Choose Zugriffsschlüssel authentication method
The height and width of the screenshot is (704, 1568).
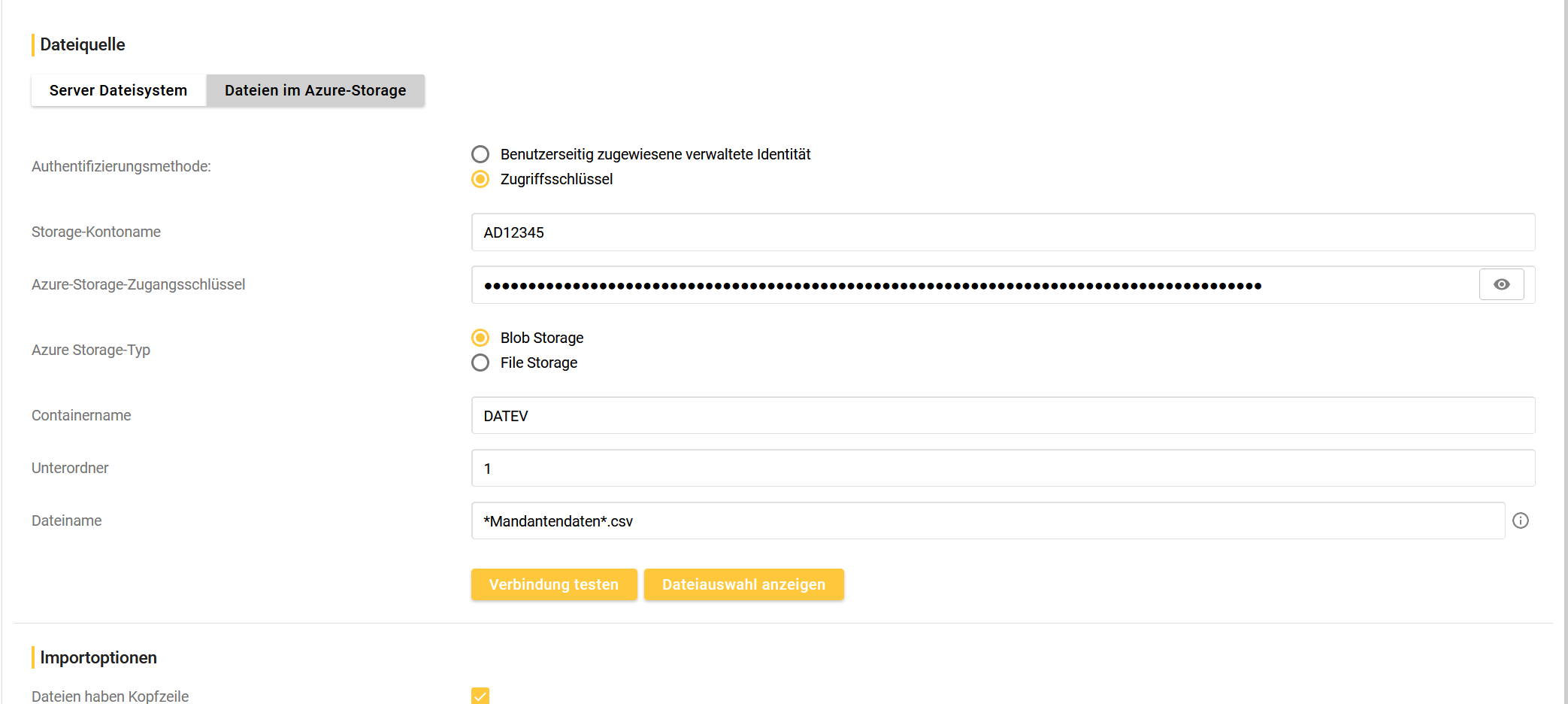pyautogui.click(x=480, y=179)
